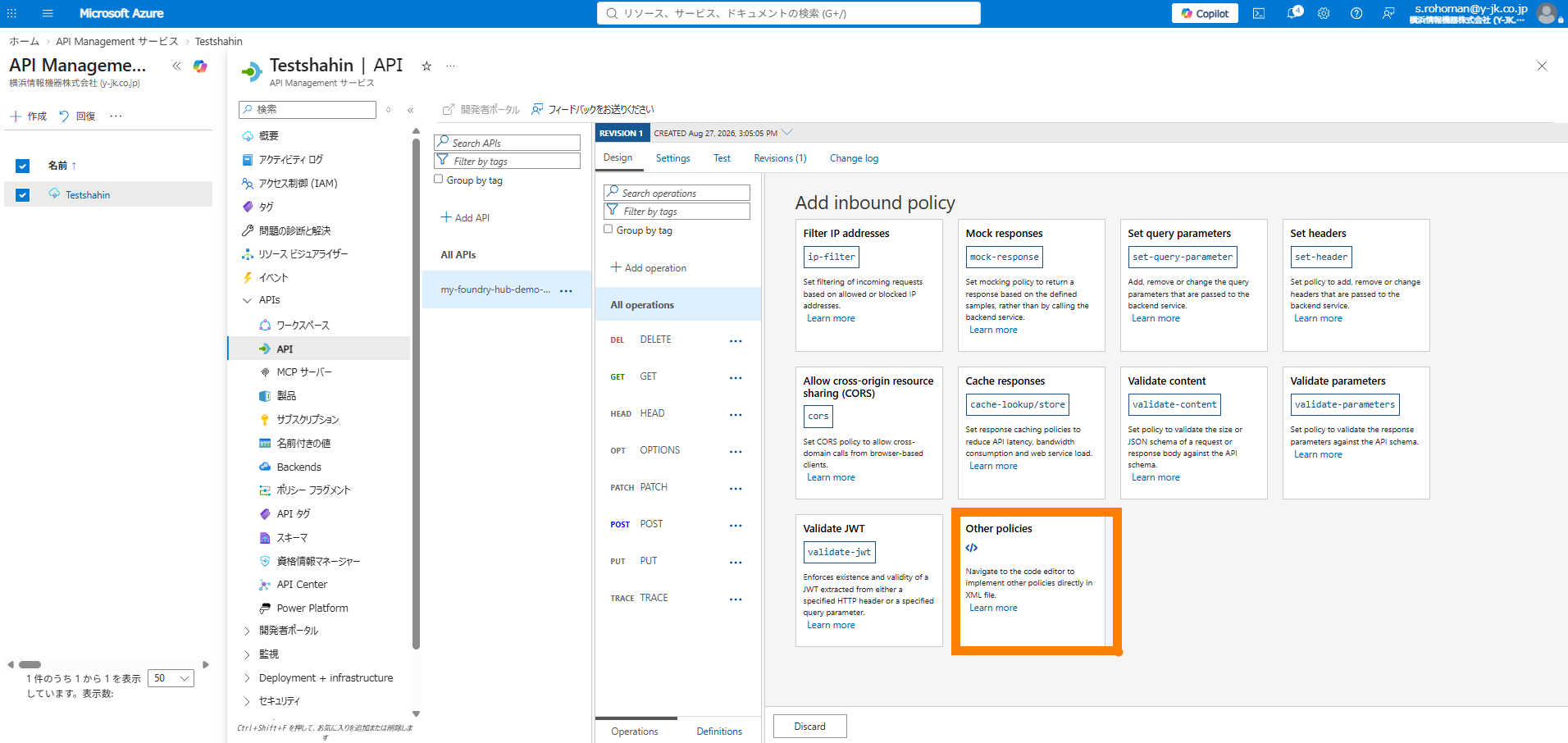The height and width of the screenshot is (743, 1568).
Task: Open options menu for TRACE operation
Action: coord(736,599)
